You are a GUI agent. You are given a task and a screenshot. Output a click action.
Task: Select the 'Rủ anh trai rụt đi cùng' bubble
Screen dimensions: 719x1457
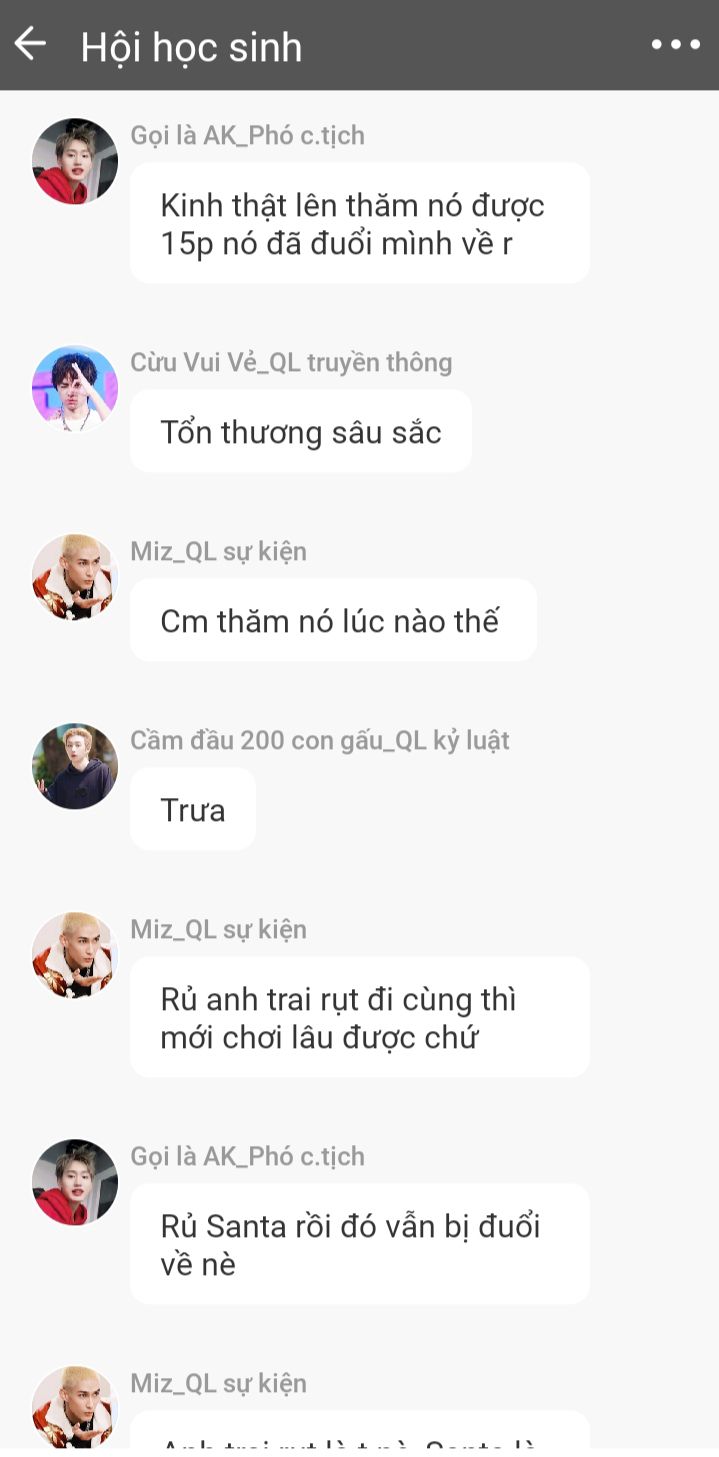pyautogui.click(x=360, y=1017)
